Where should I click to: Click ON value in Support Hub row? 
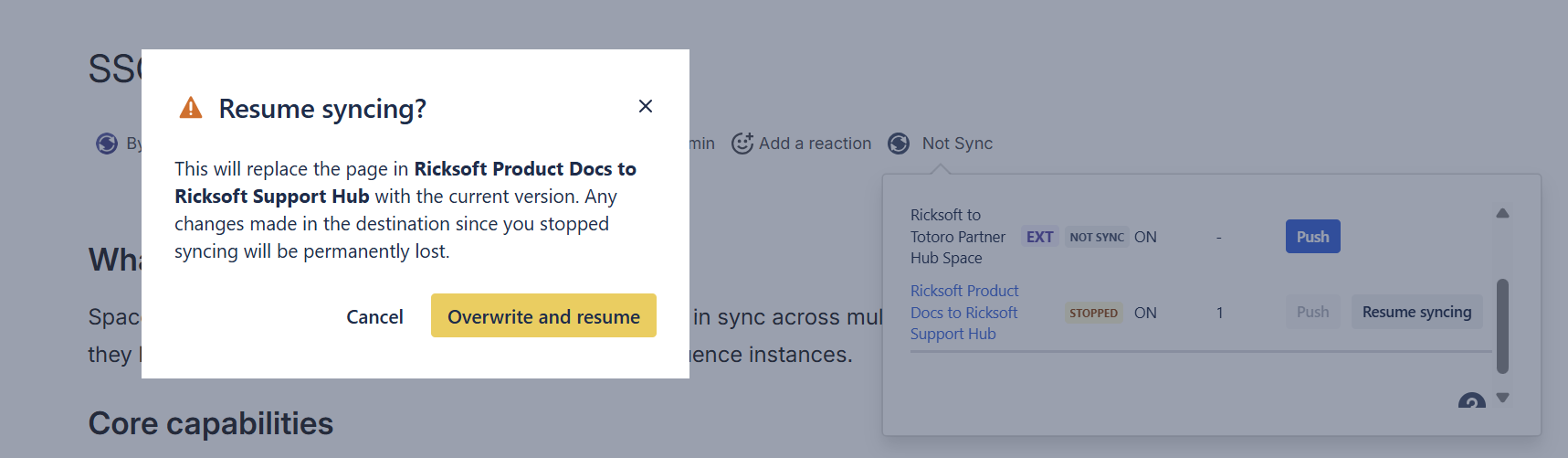coord(1145,313)
